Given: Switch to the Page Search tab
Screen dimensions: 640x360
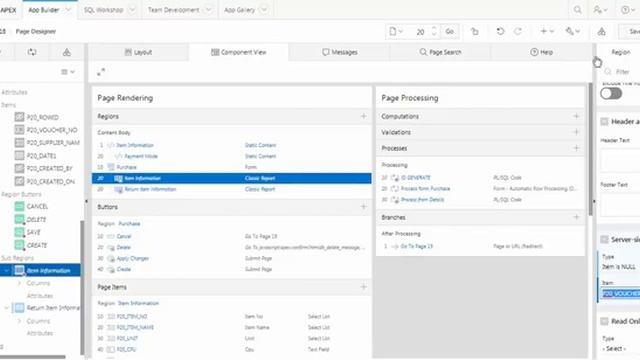Looking at the screenshot, I should [x=440, y=52].
